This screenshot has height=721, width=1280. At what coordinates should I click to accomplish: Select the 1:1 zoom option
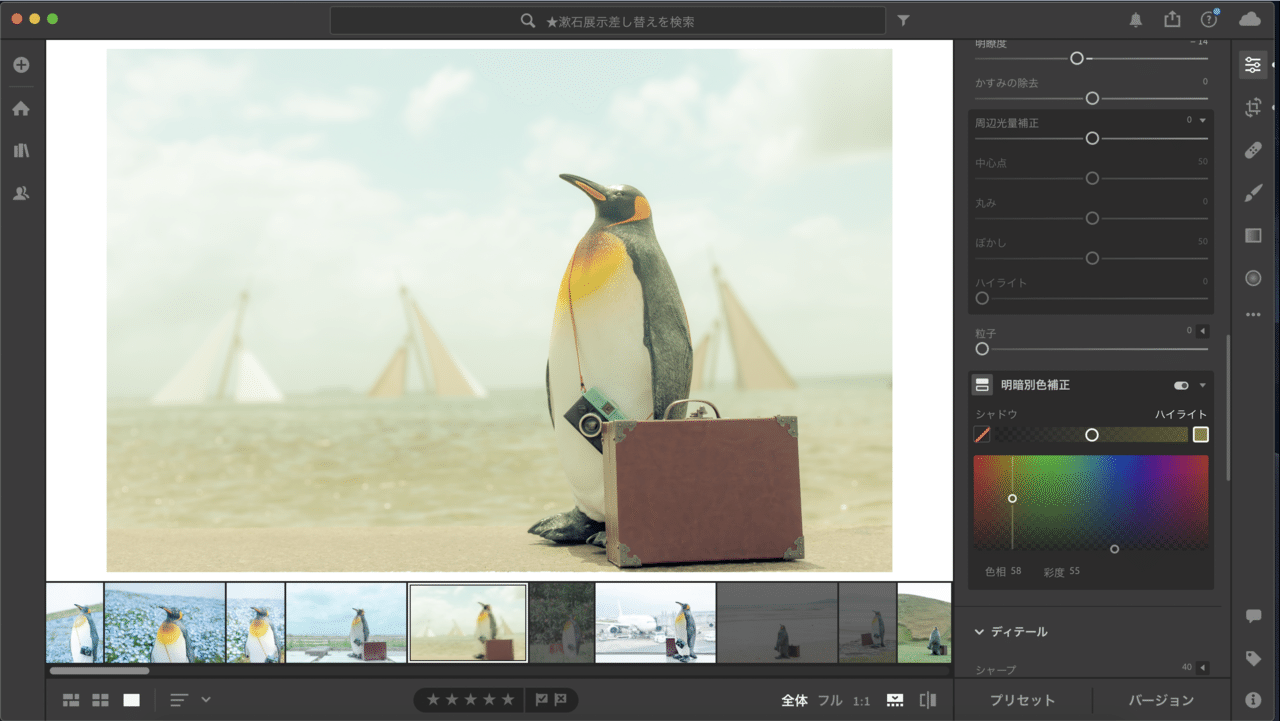862,701
